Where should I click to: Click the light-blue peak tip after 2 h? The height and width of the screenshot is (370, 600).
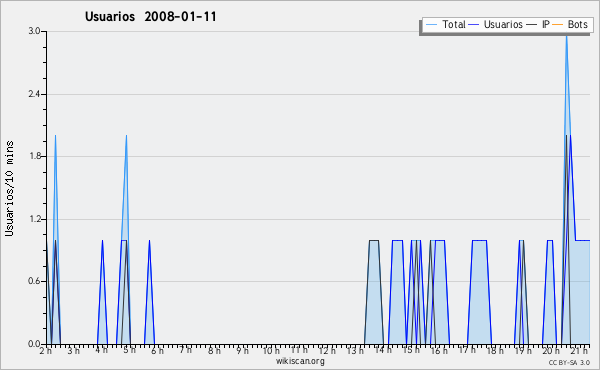pos(55,137)
